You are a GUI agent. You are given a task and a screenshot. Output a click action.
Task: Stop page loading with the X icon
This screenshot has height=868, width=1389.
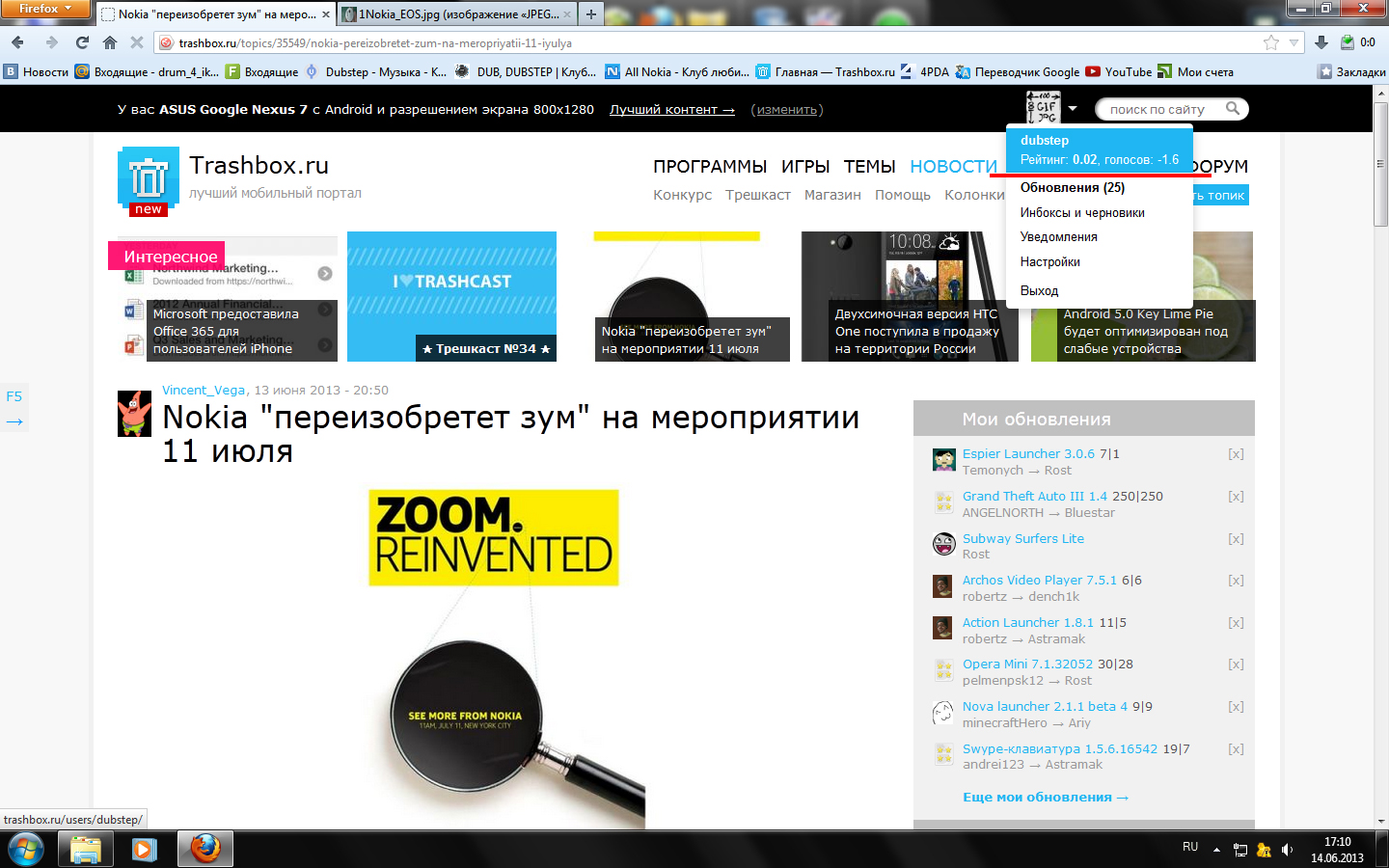tap(137, 42)
